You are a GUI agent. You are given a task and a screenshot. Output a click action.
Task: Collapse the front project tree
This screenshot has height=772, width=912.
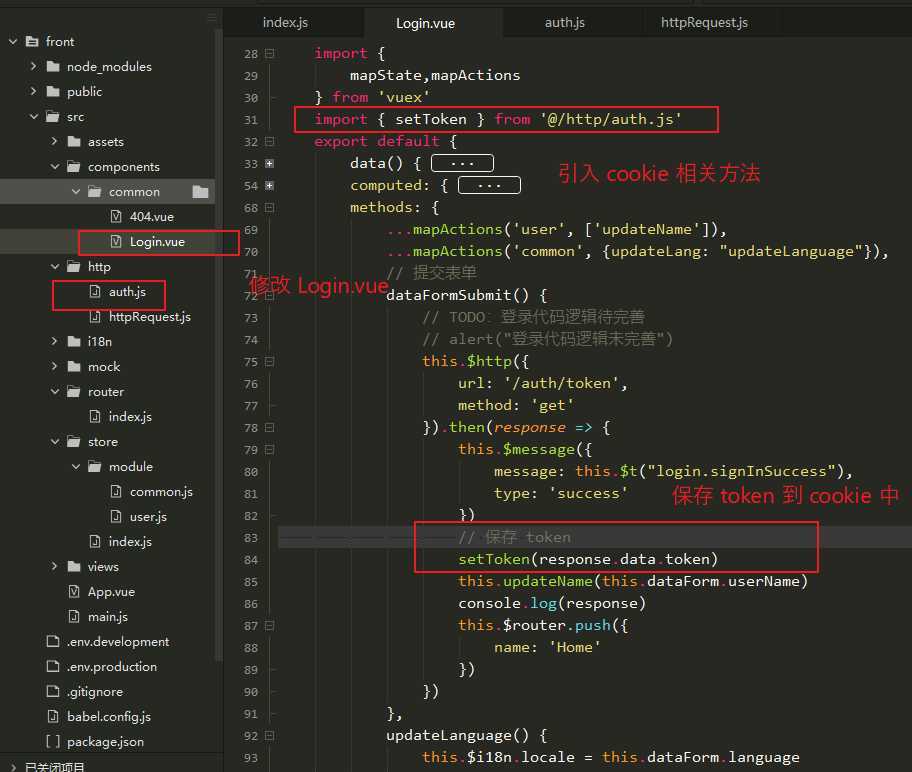(x=13, y=41)
